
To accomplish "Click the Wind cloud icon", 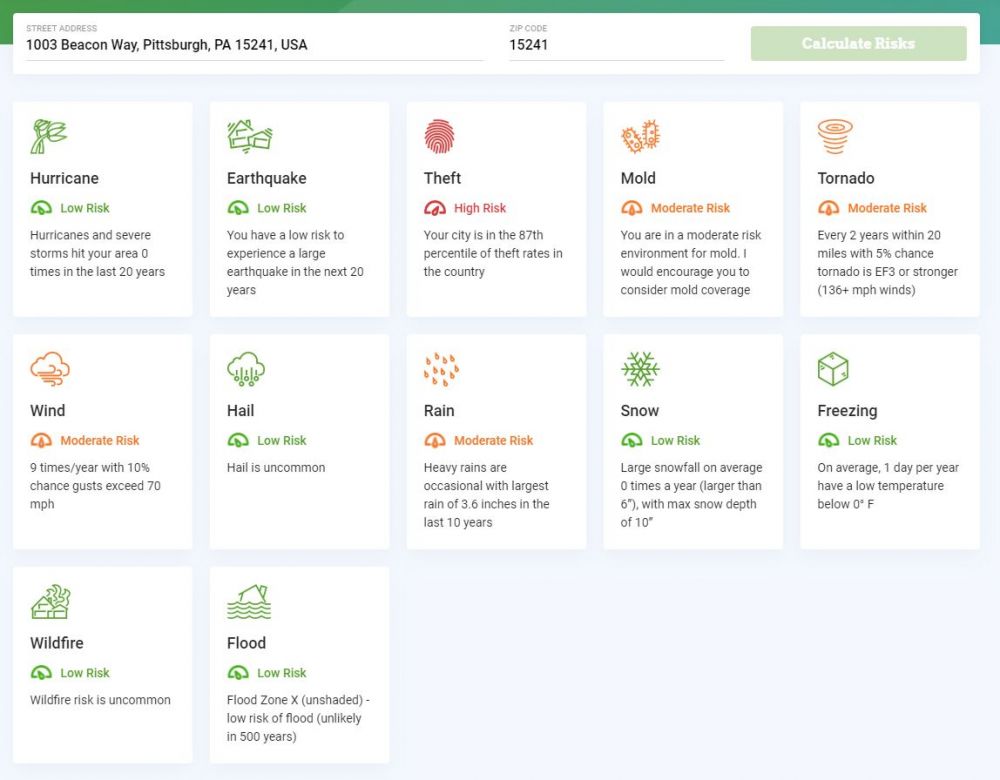I will tap(49, 369).
